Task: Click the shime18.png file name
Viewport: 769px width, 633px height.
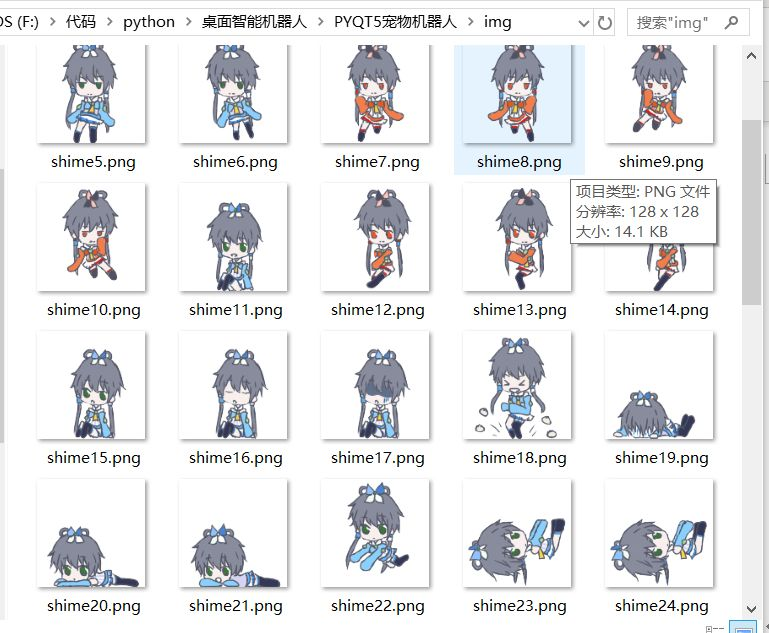Action: pos(520,458)
